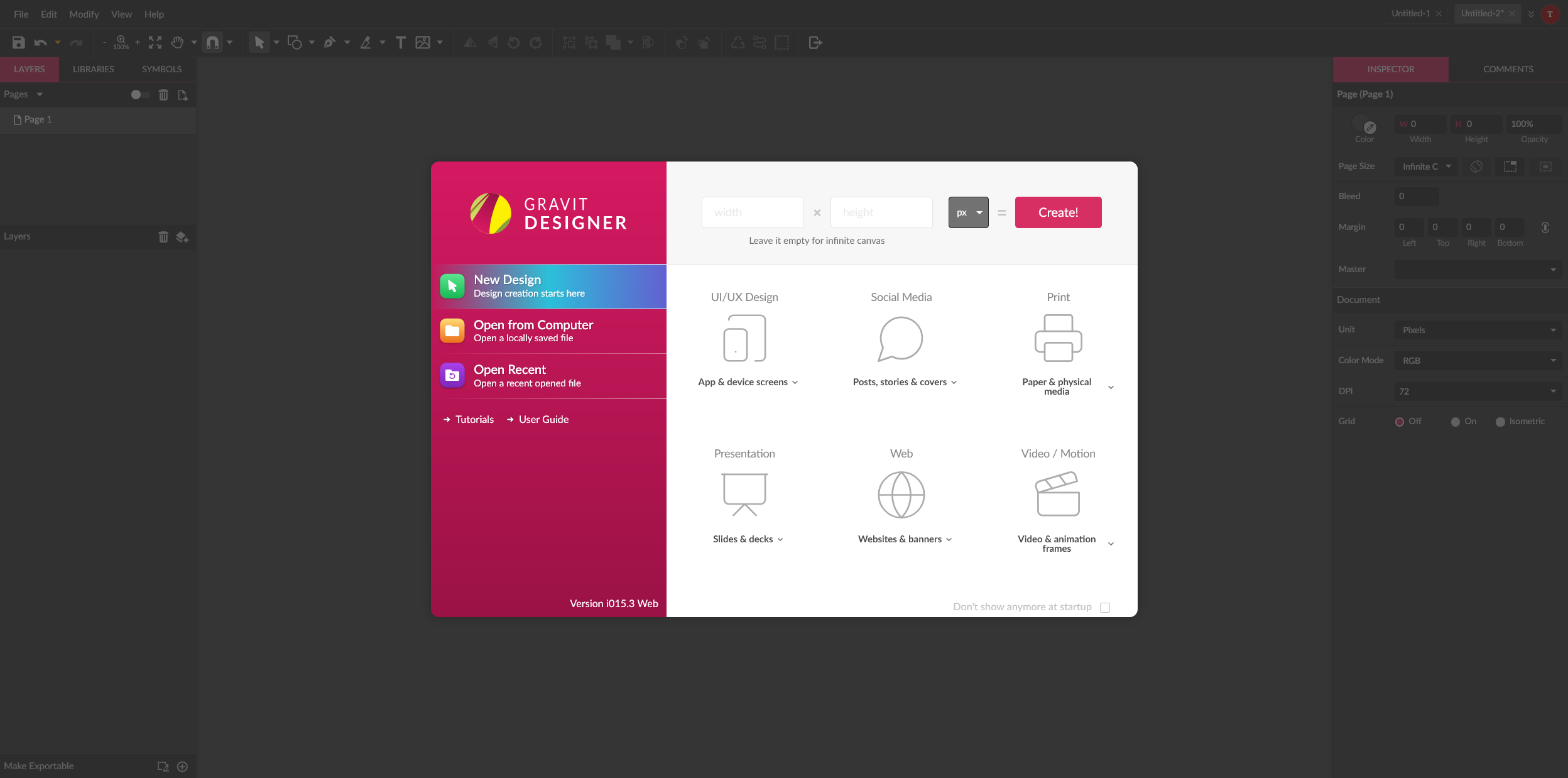
Task: Open the Tutorials link
Action: (x=474, y=419)
